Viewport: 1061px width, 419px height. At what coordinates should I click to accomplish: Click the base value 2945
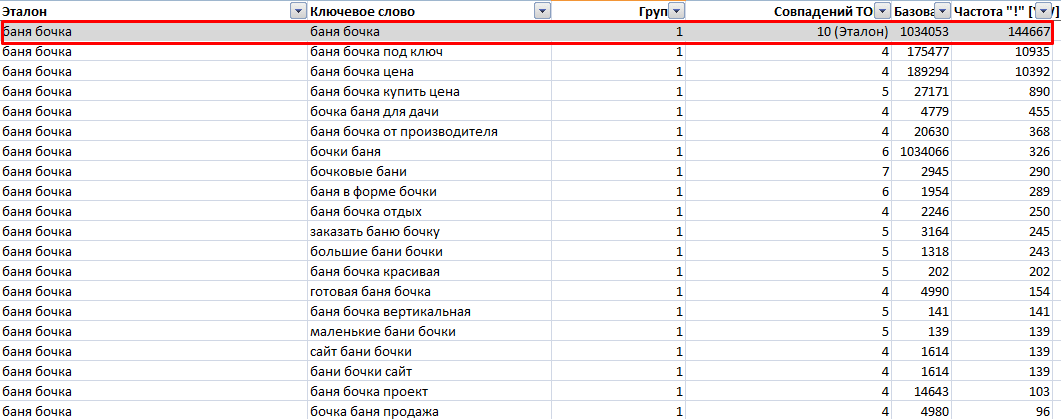click(935, 172)
